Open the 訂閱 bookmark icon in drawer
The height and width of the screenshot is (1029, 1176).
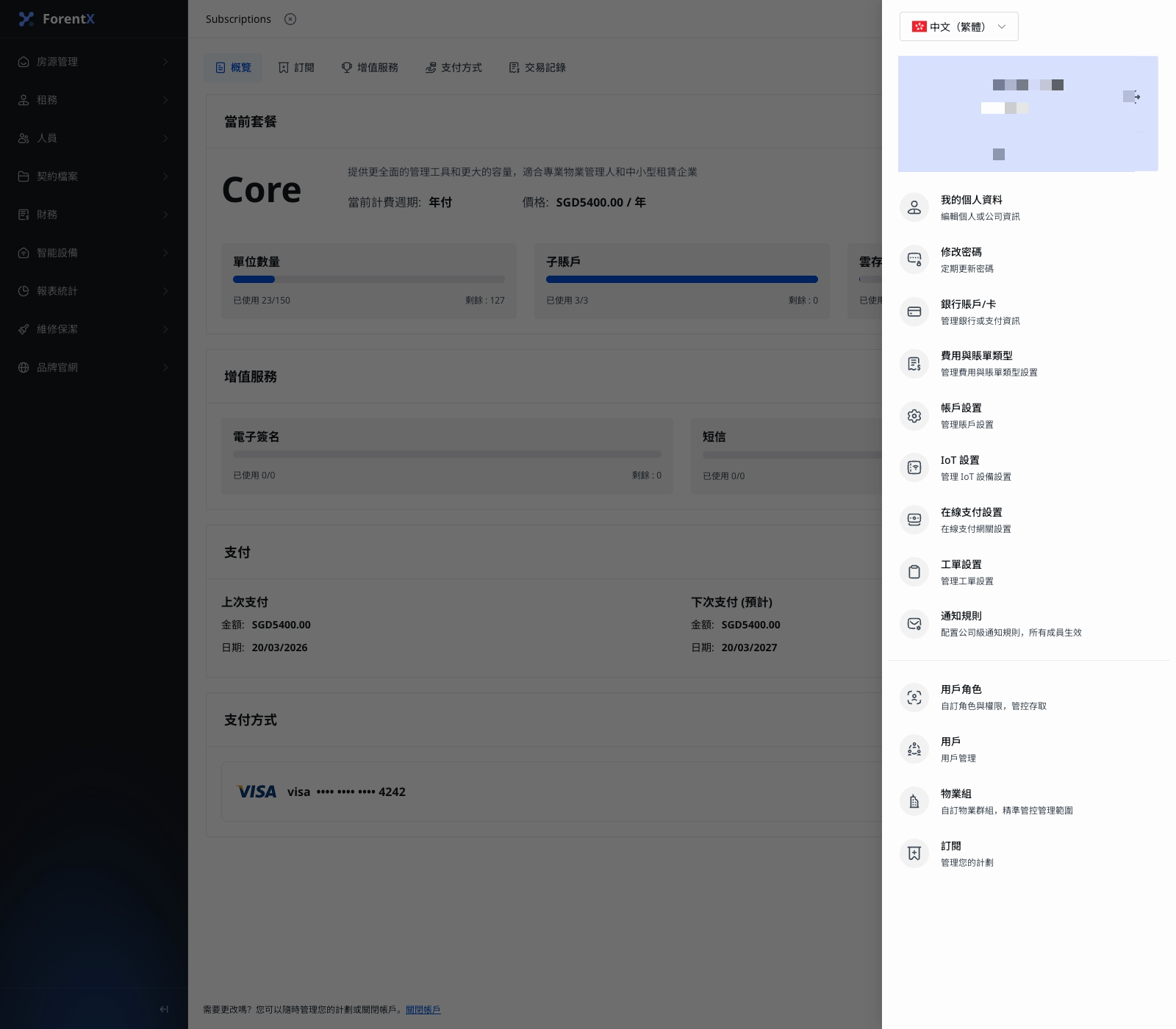point(914,853)
